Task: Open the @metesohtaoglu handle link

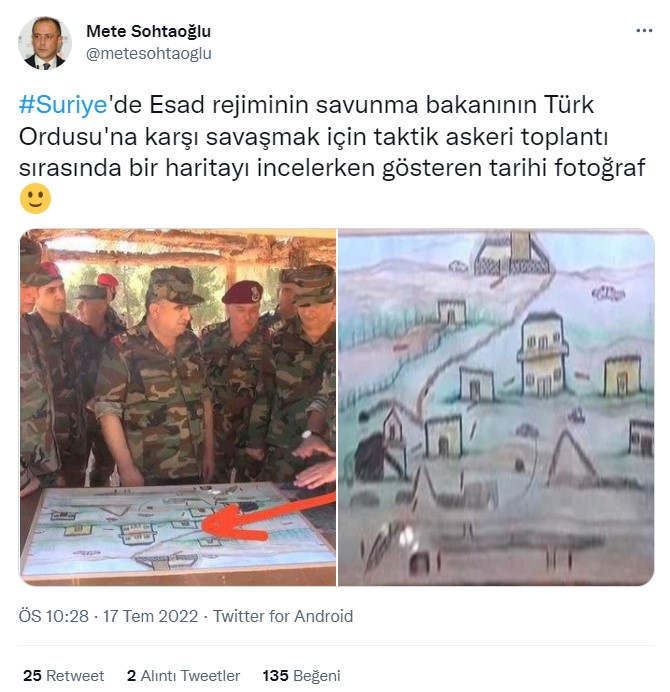Action: coord(149,54)
